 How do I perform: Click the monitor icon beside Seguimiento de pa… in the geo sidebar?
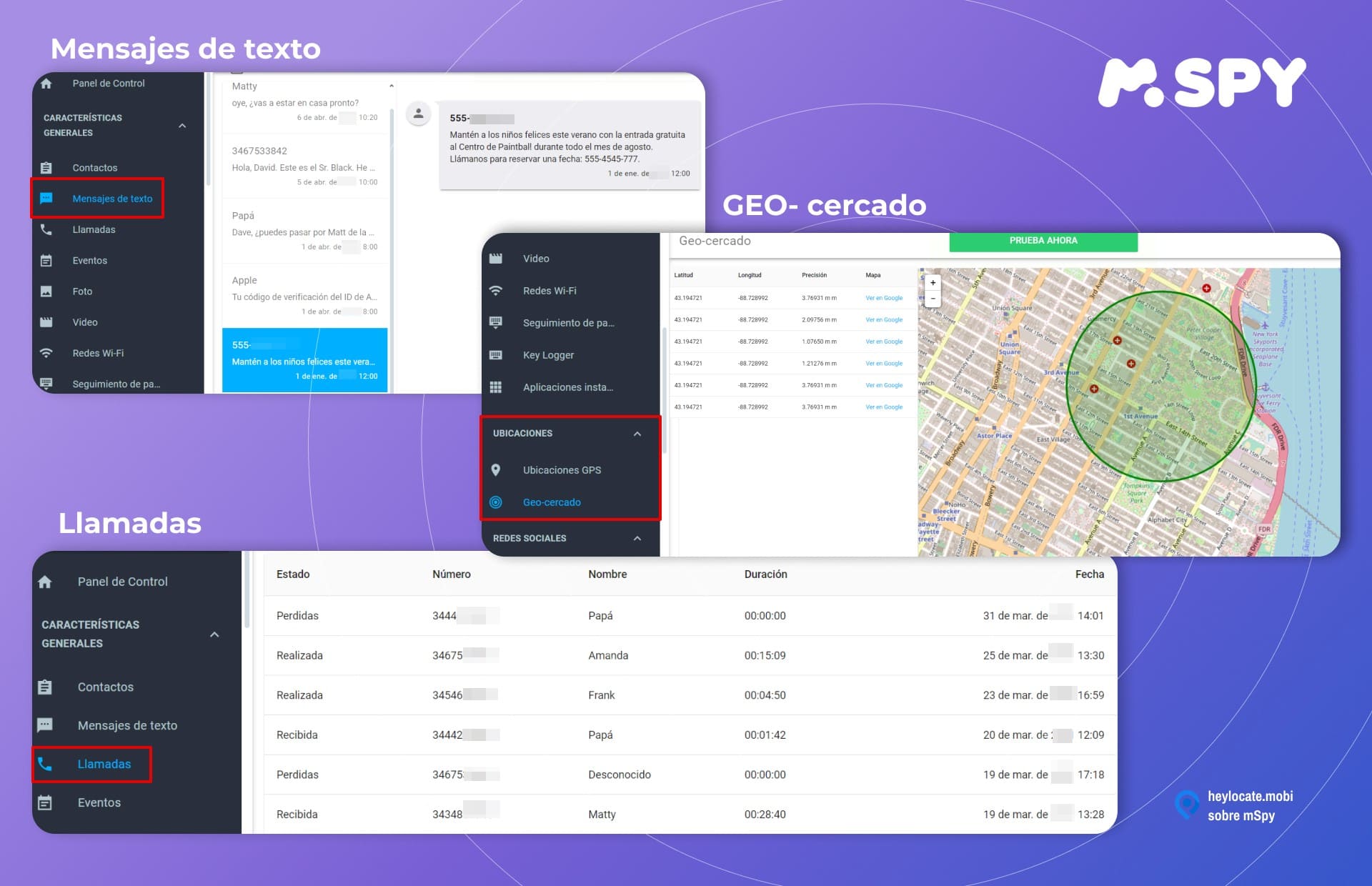coord(496,323)
